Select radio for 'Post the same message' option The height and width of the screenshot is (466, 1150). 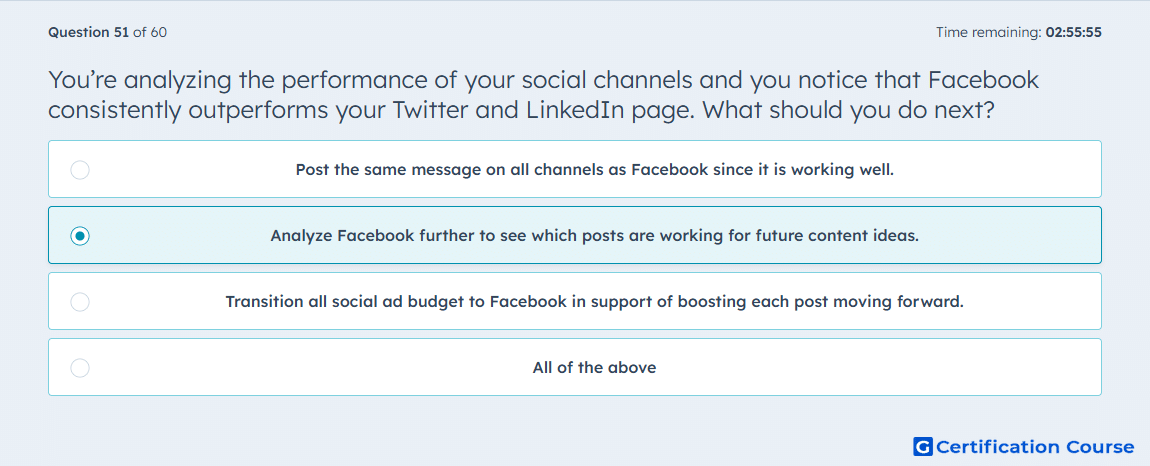(80, 170)
